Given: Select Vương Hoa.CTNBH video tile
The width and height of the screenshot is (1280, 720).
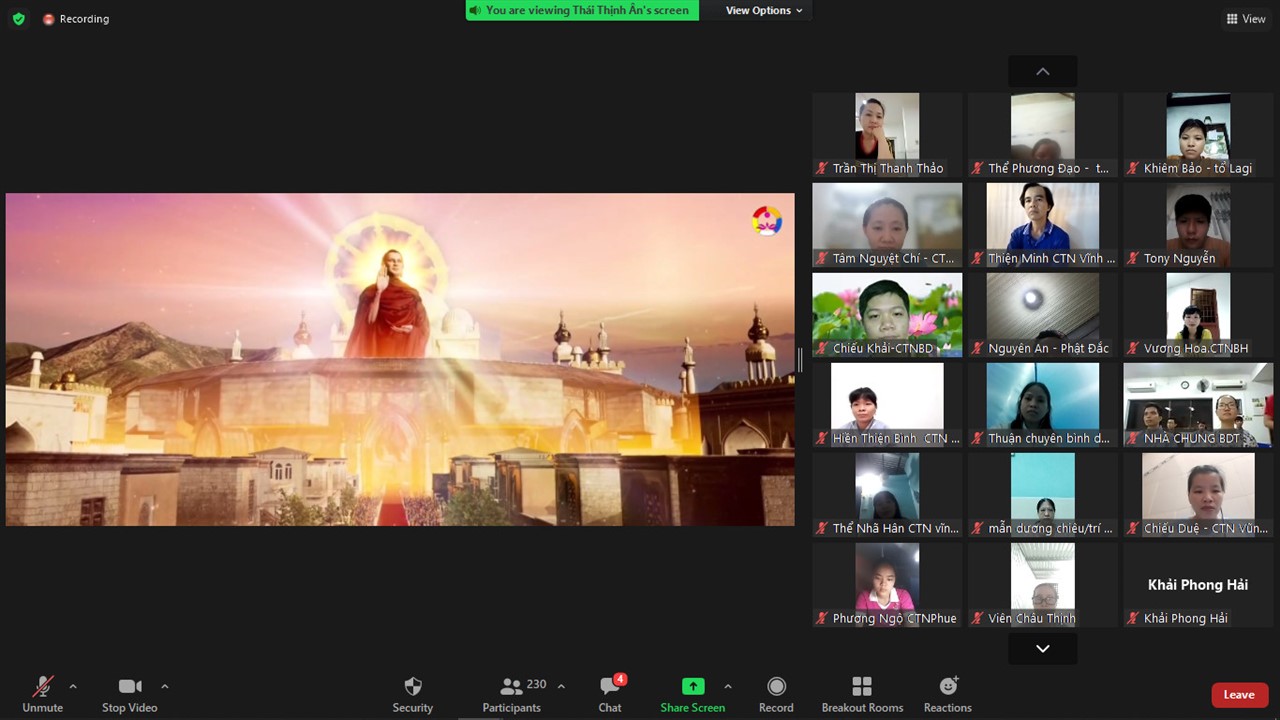Looking at the screenshot, I should point(1198,315).
